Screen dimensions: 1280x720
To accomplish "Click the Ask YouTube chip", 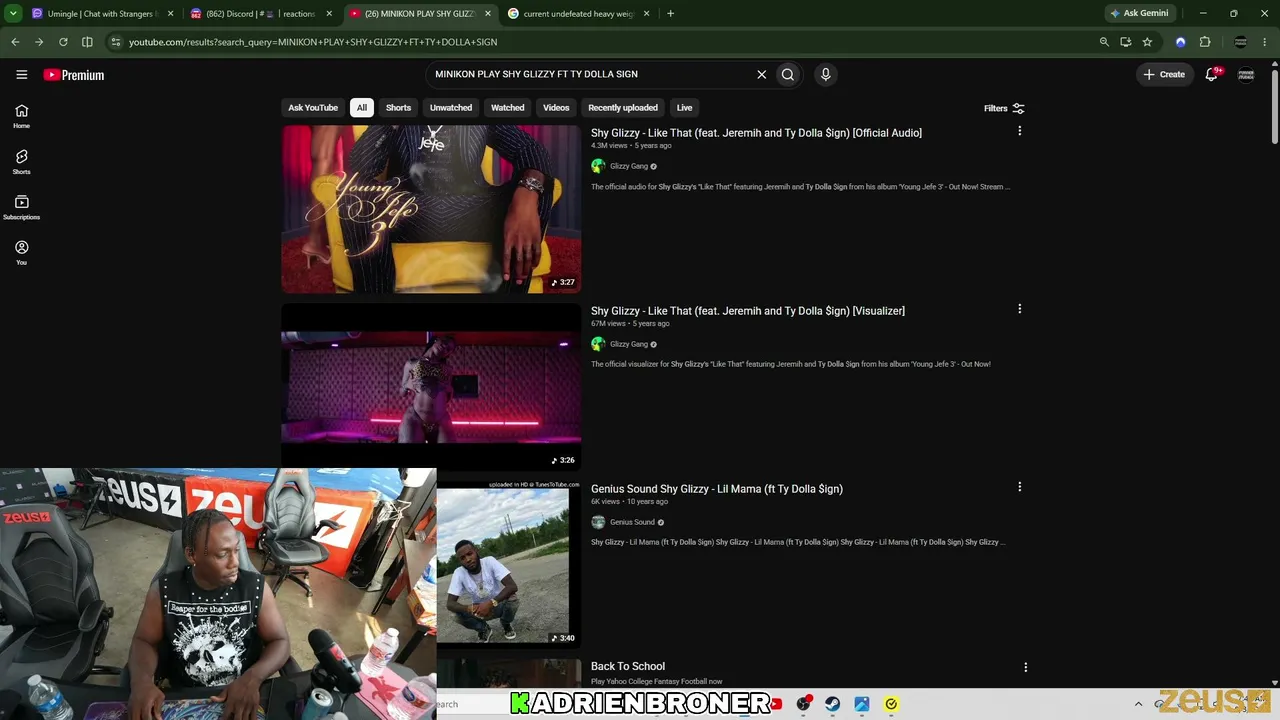I will coord(313,108).
